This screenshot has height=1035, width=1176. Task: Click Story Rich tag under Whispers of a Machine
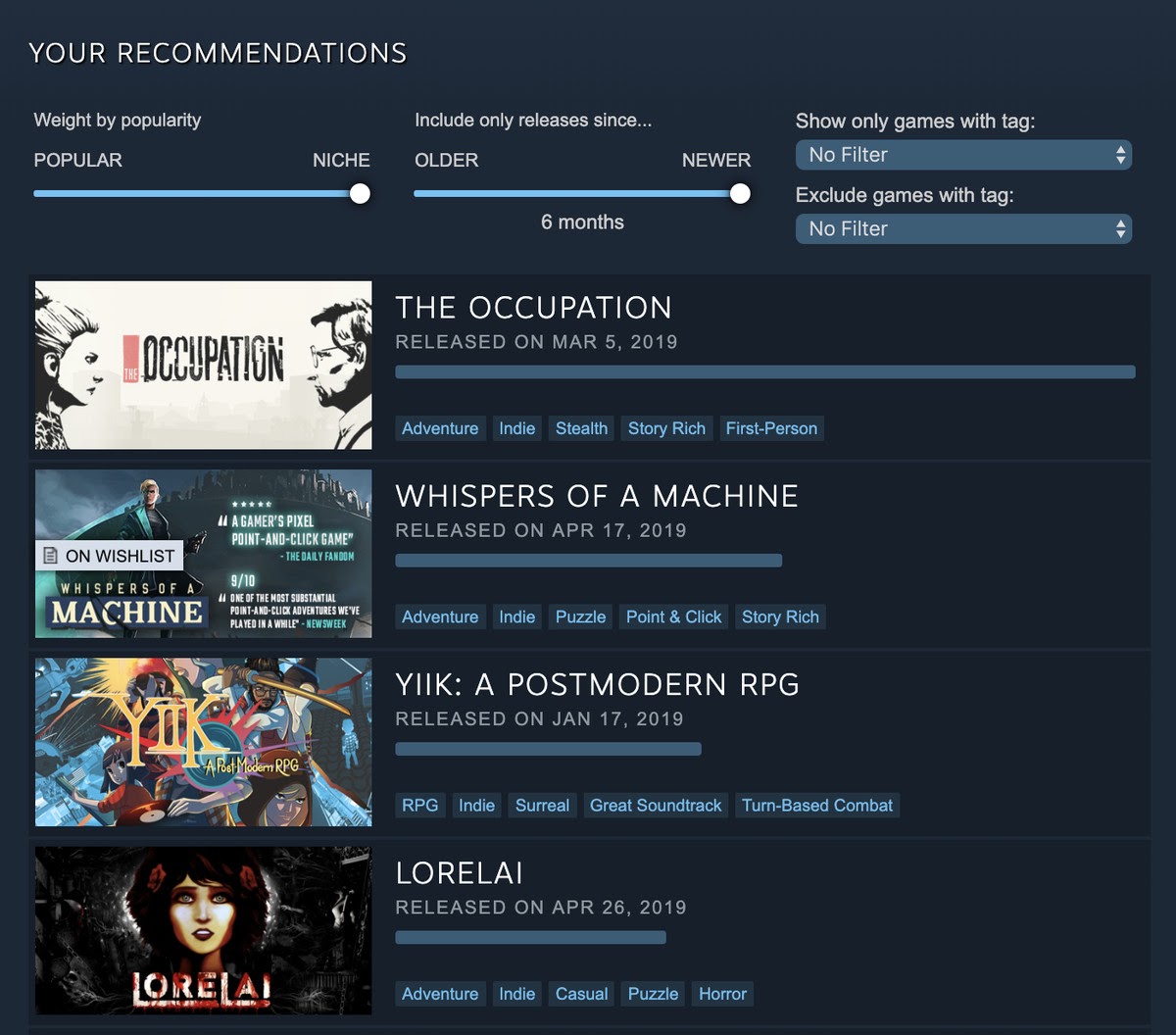780,616
